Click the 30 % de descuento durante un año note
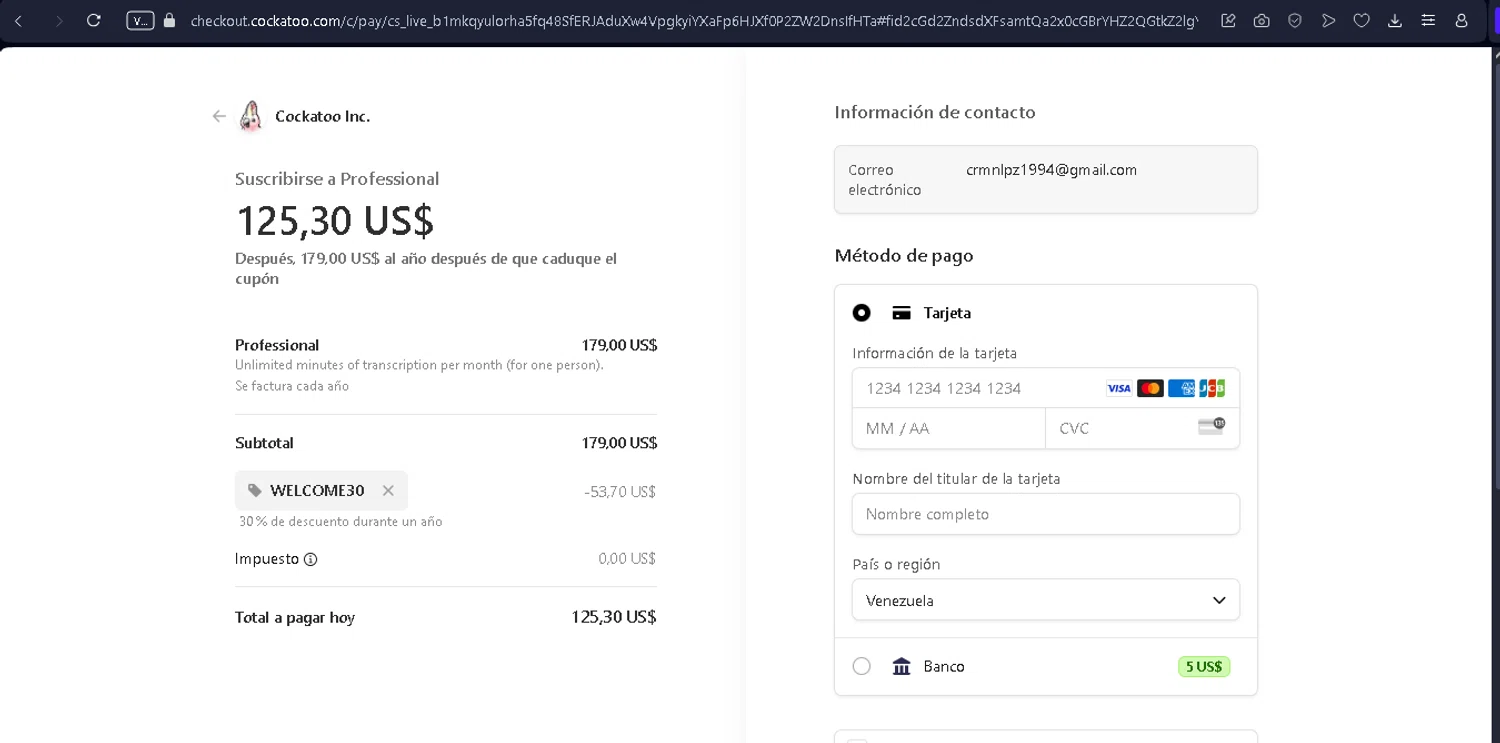This screenshot has width=1500, height=743. (340, 522)
